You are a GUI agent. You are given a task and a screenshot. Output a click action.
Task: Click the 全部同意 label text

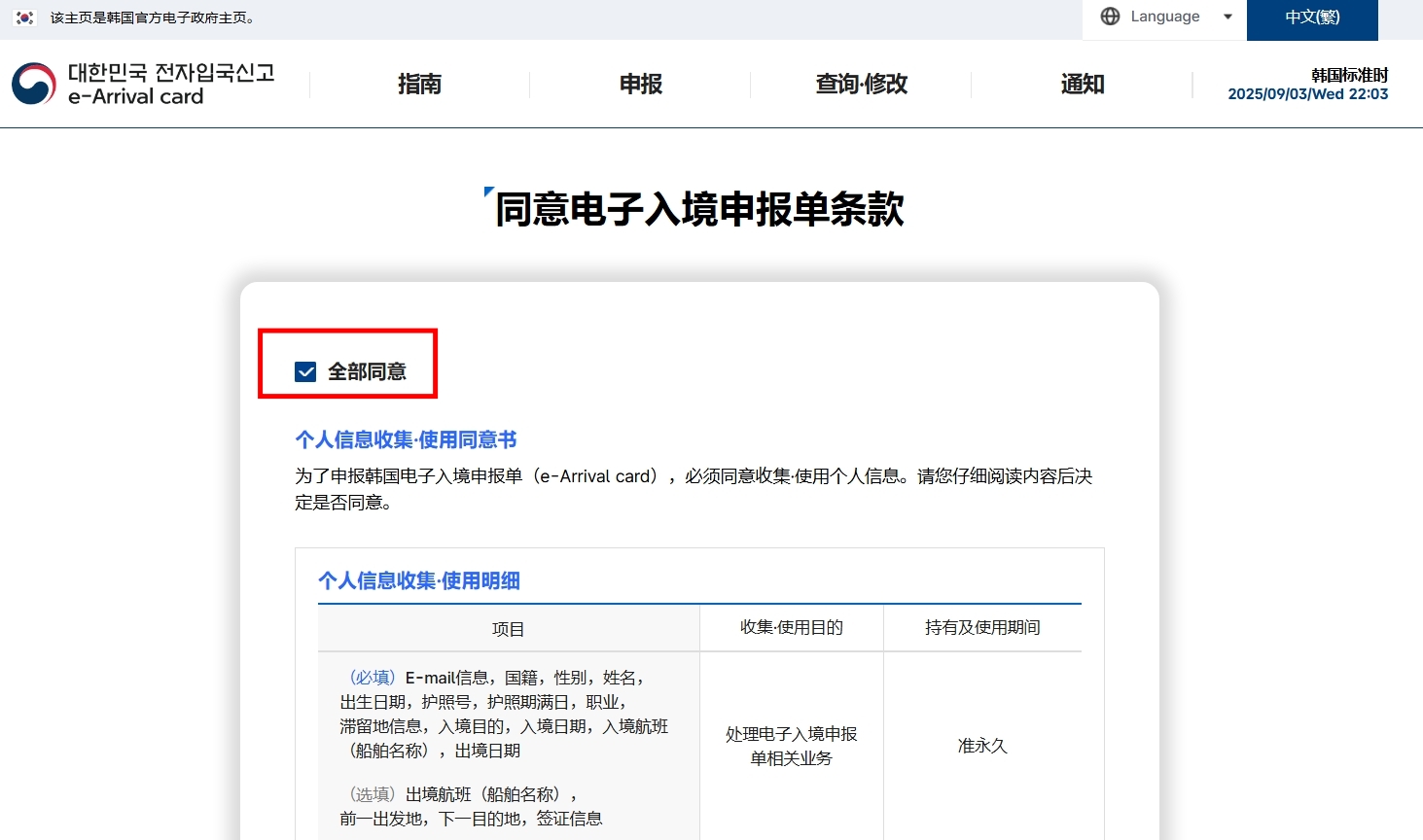pyautogui.click(x=367, y=371)
